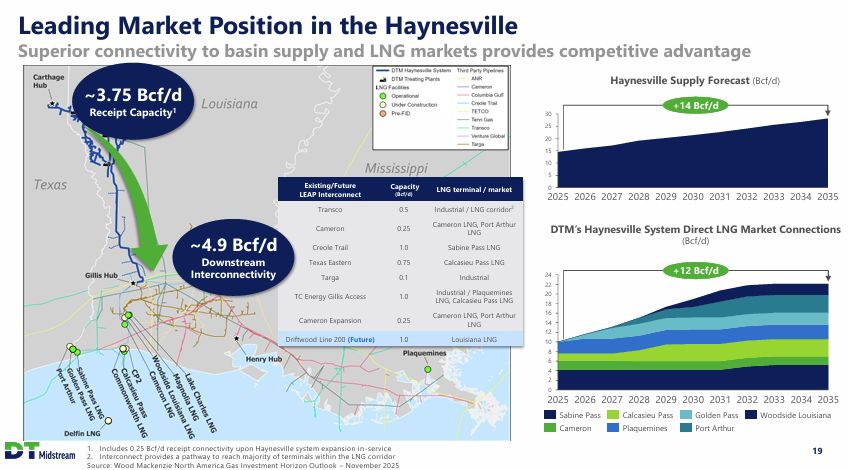Click the 'Direct LNG Market Connections' chart title
This screenshot has width=848, height=470.
click(695, 229)
